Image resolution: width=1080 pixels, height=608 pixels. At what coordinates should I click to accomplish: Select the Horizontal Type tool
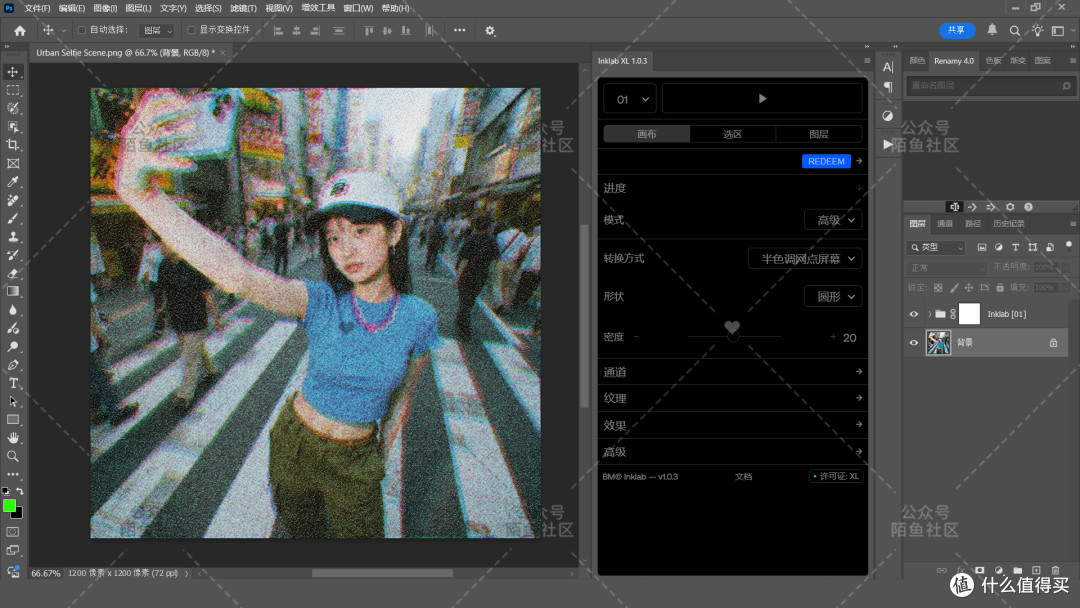click(x=13, y=384)
